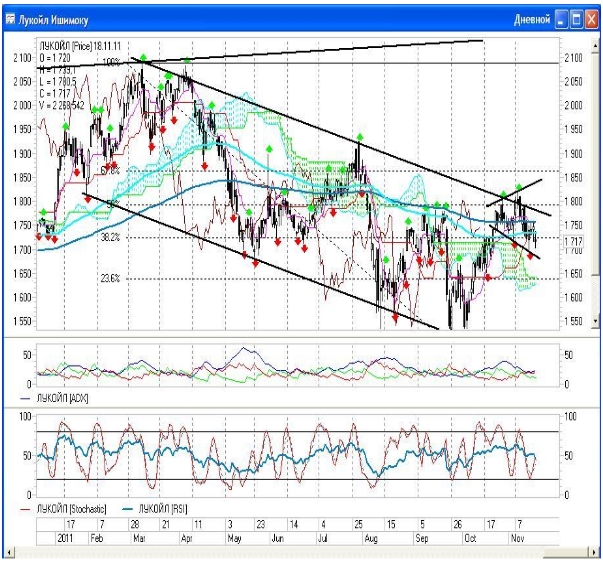
Task: Maximize the Лукойл Ишимоку chart window
Action: click(x=576, y=20)
